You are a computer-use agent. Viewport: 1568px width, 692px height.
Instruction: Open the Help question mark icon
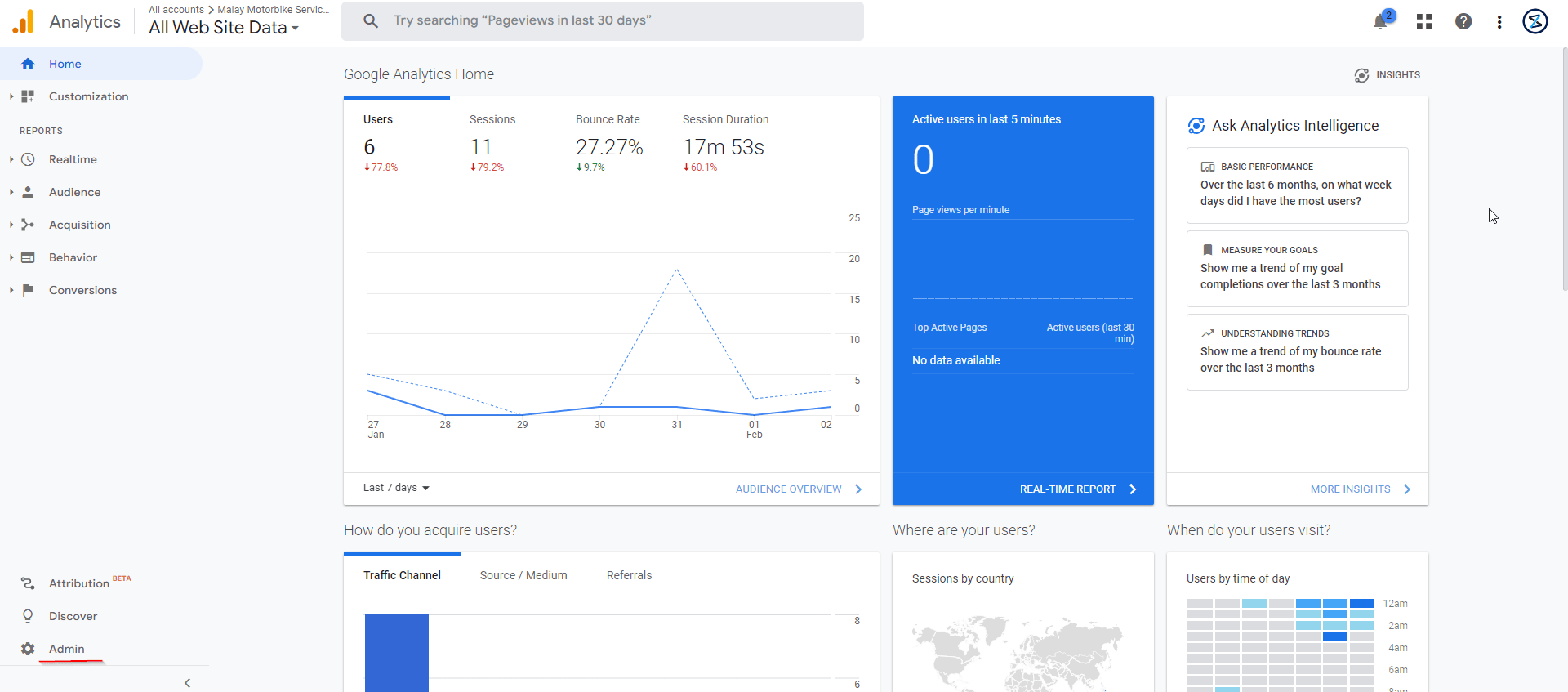[1463, 21]
